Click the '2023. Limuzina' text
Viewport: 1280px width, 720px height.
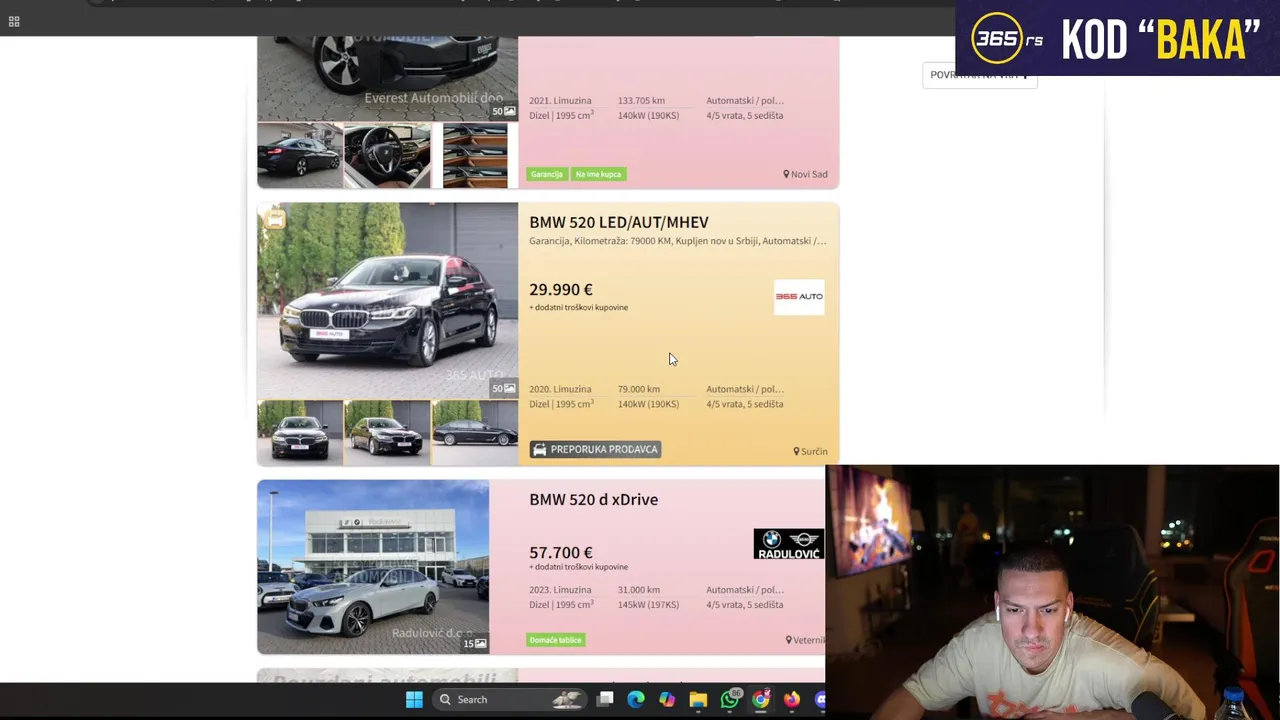(x=560, y=590)
